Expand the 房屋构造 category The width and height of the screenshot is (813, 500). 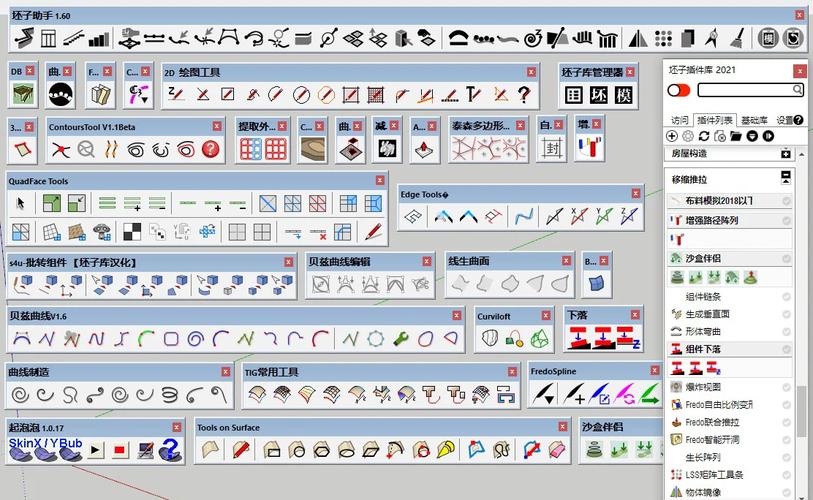click(786, 154)
